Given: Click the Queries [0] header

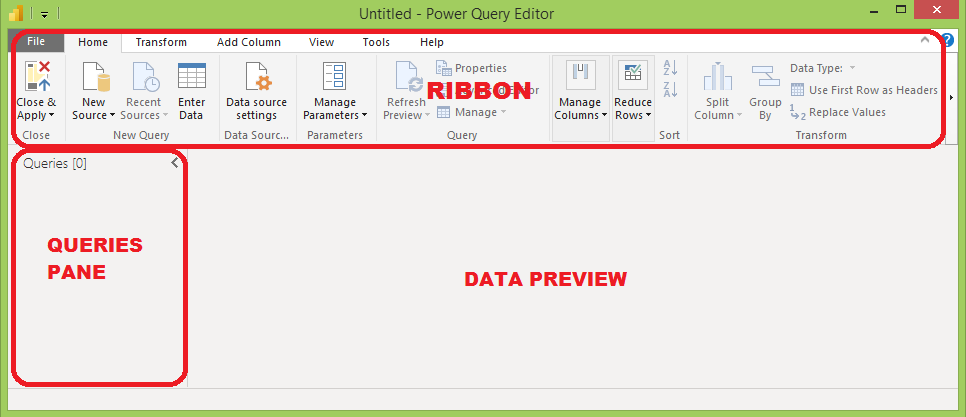Looking at the screenshot, I should tap(55, 164).
